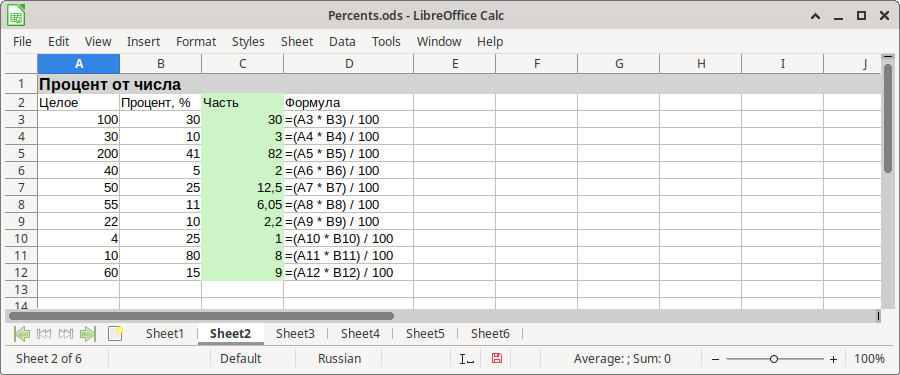The height and width of the screenshot is (375, 900).
Task: Open the View menu
Action: pyautogui.click(x=98, y=41)
